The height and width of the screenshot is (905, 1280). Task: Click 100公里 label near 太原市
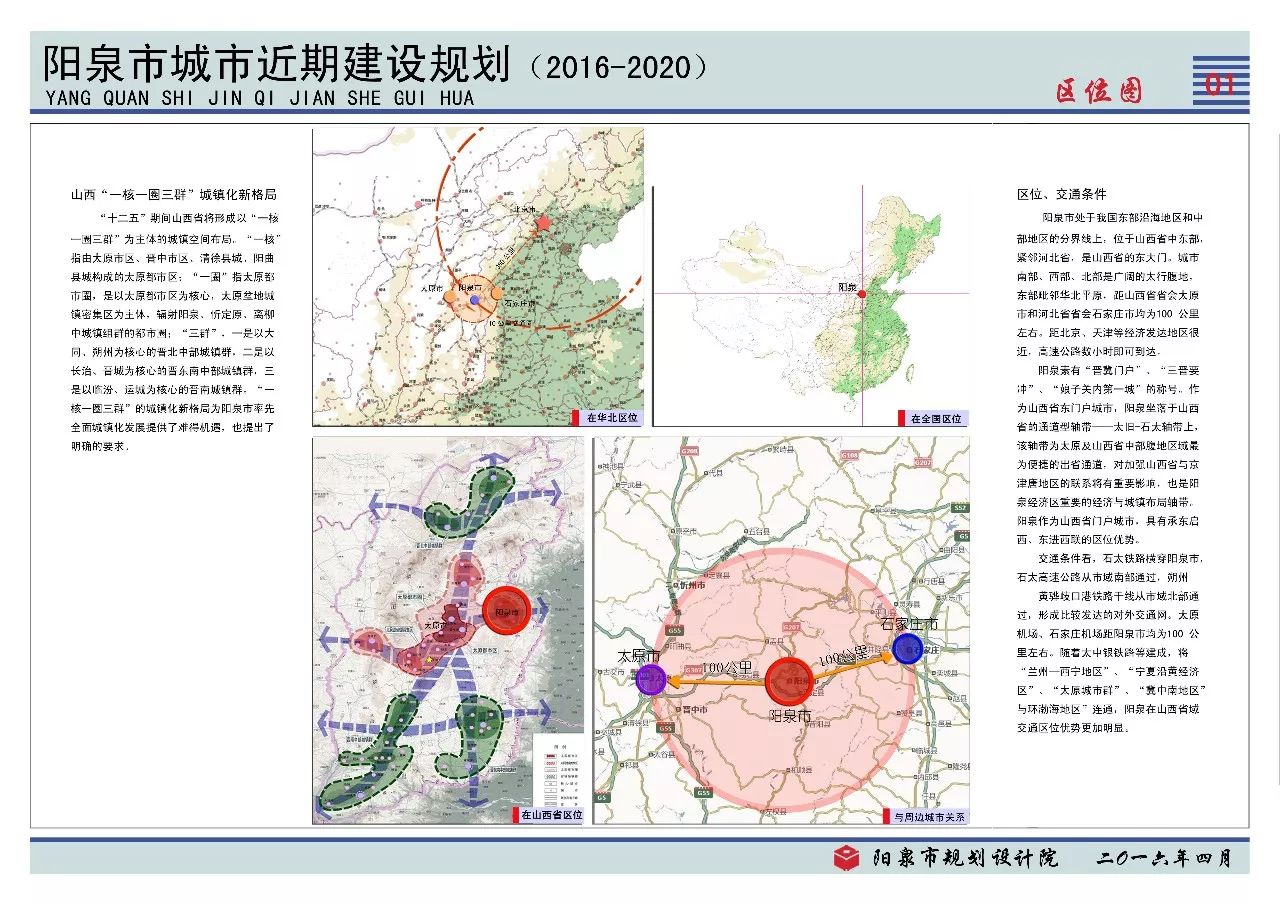[x=729, y=668]
